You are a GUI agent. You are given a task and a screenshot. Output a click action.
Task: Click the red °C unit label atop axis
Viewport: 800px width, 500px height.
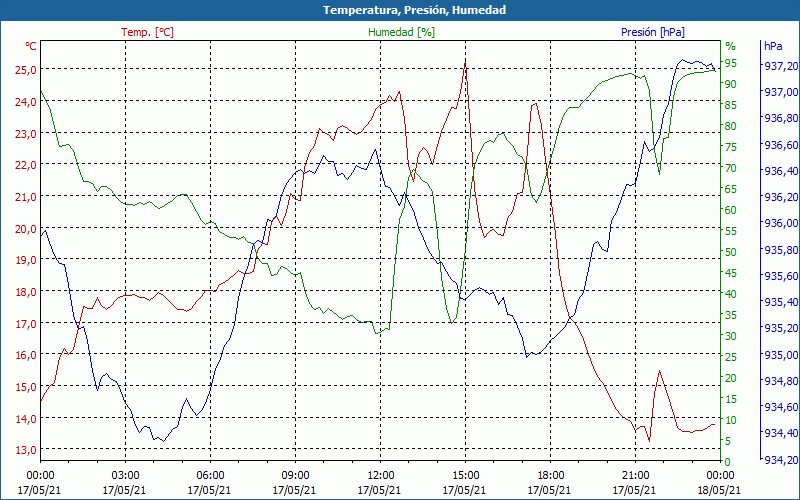[x=31, y=46]
